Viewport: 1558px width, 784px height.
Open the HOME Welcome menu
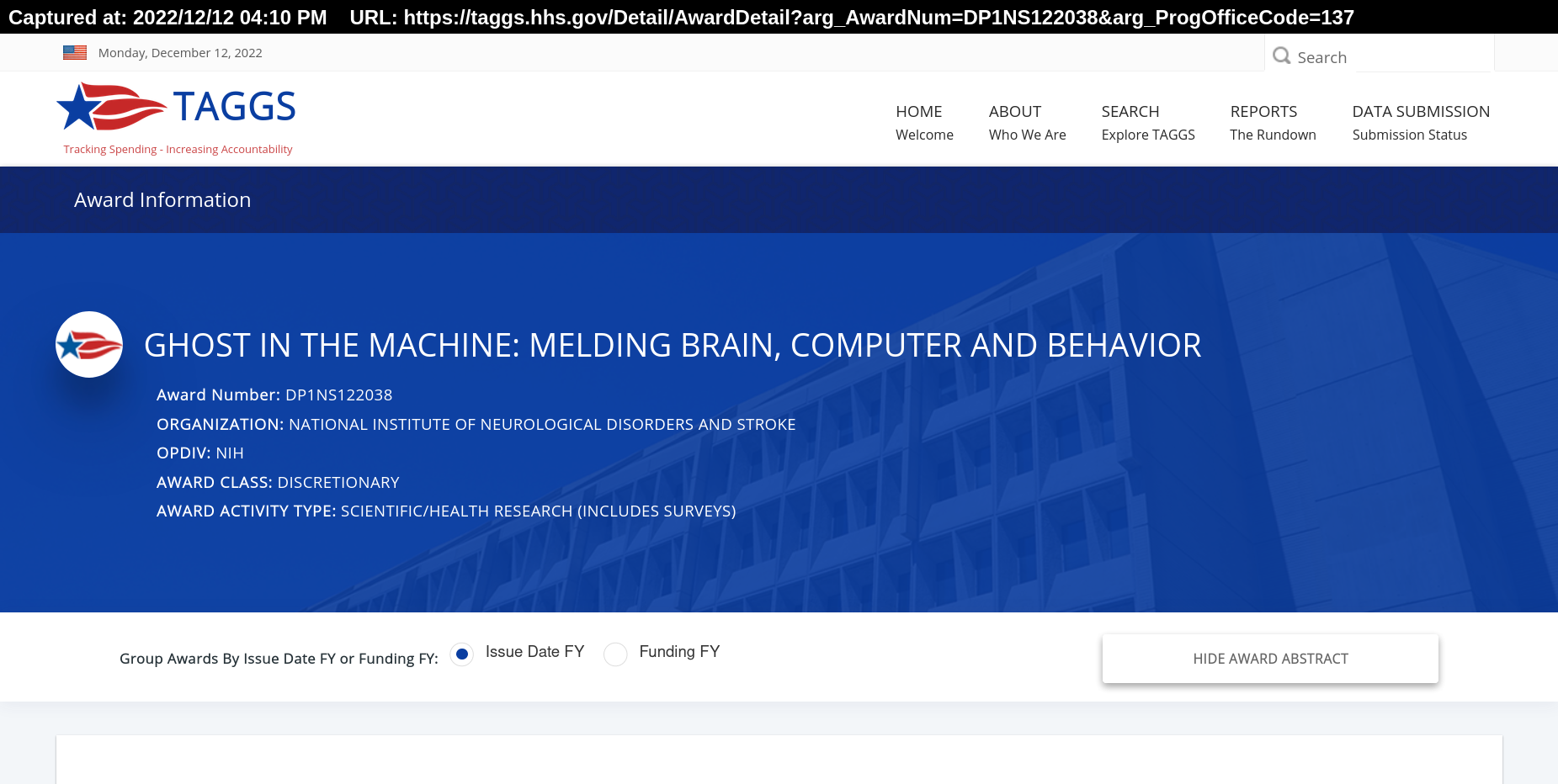[924, 123]
